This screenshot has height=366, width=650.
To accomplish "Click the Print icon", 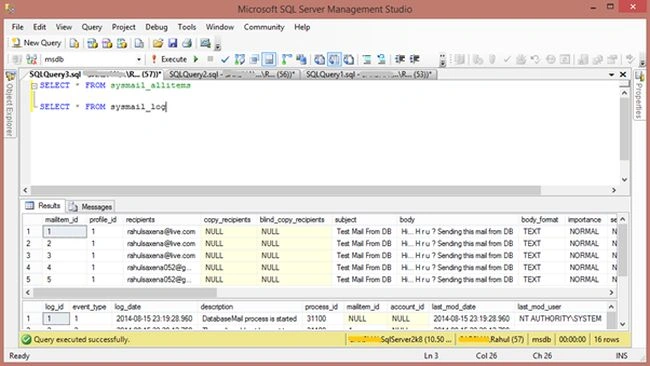I will click(187, 43).
